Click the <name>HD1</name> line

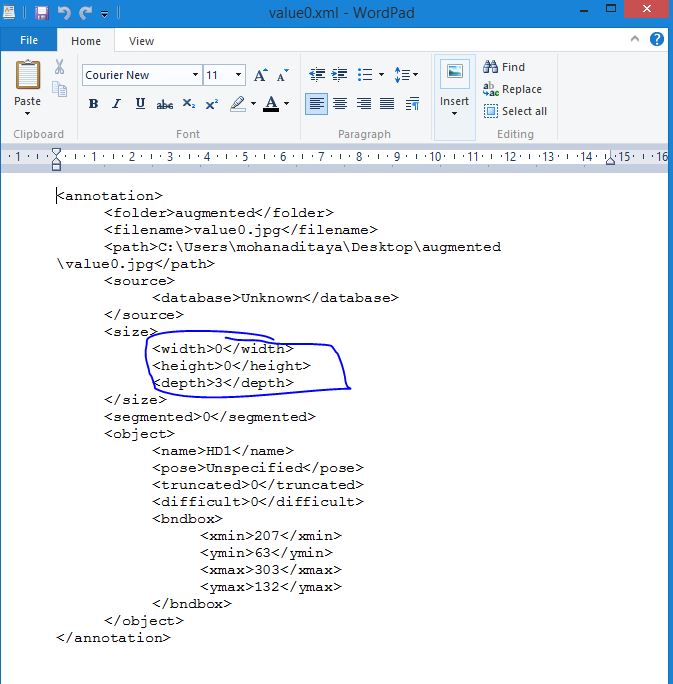(223, 451)
